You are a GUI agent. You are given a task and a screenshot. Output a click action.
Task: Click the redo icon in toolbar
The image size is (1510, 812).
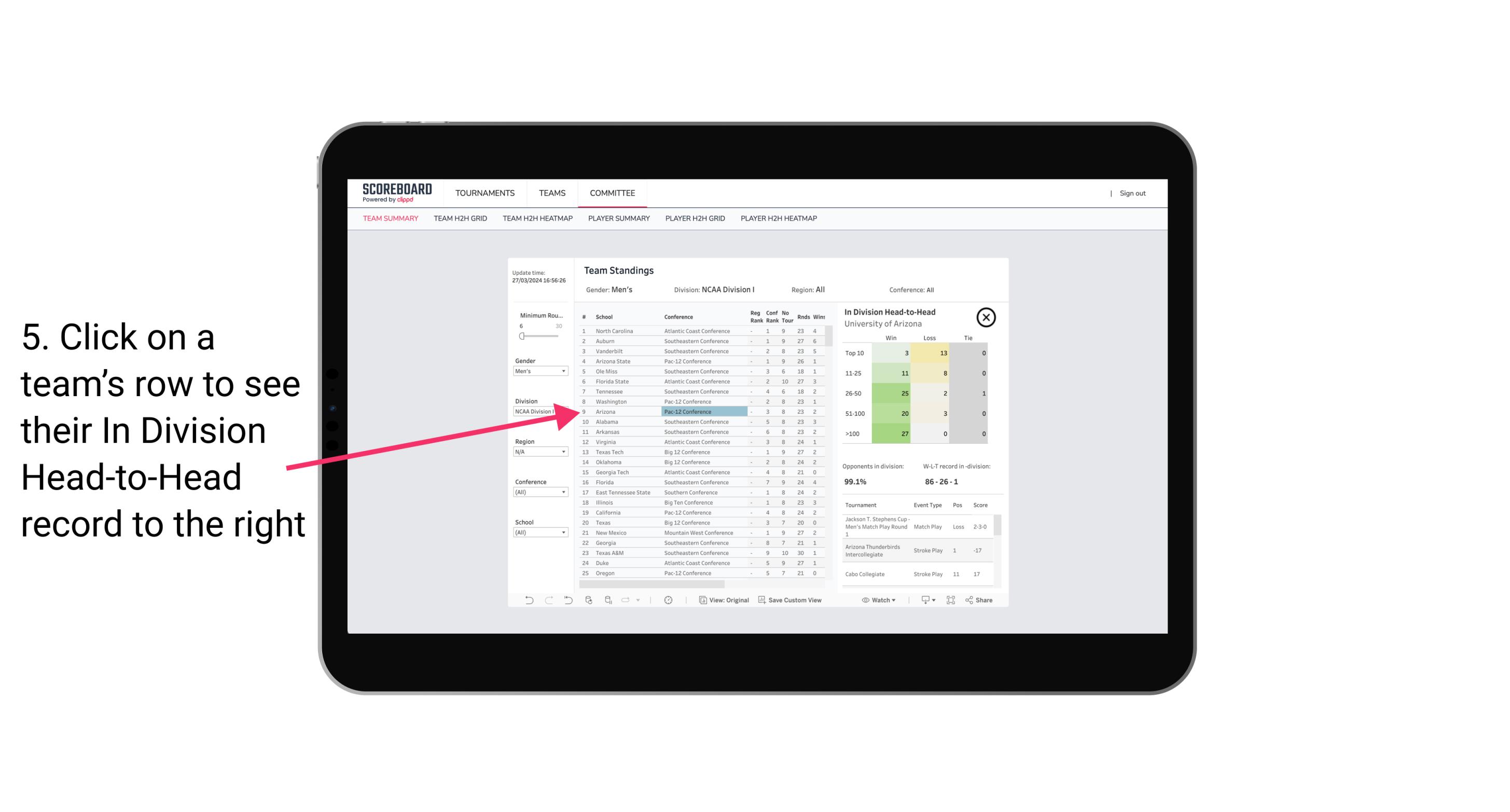547,600
